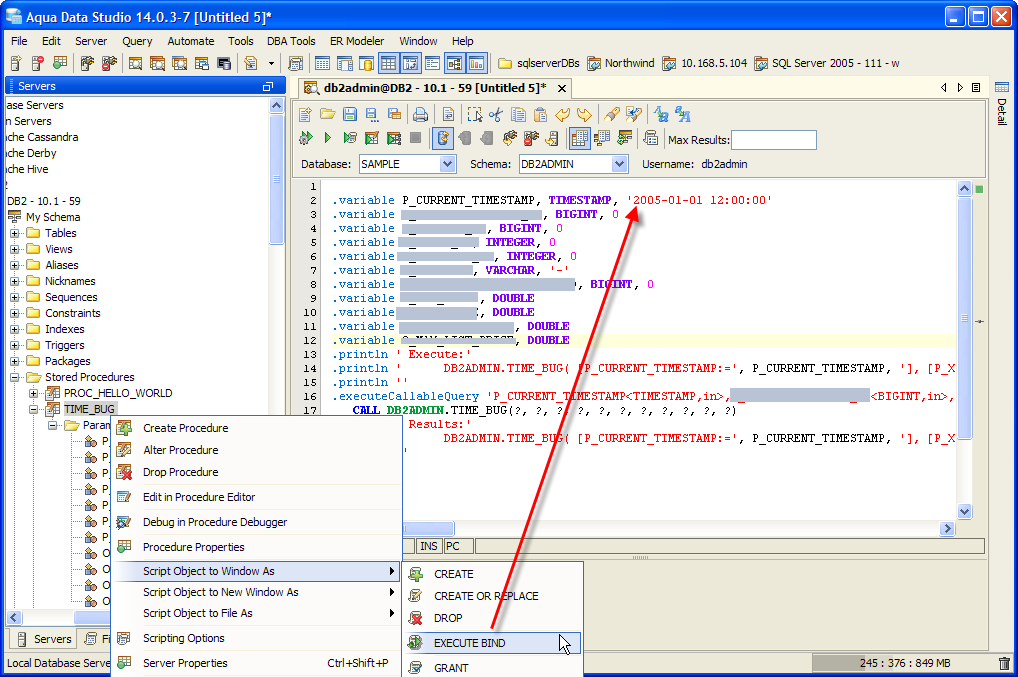Choose GRANT from the submenu
This screenshot has width=1018, height=677.
[492, 667]
